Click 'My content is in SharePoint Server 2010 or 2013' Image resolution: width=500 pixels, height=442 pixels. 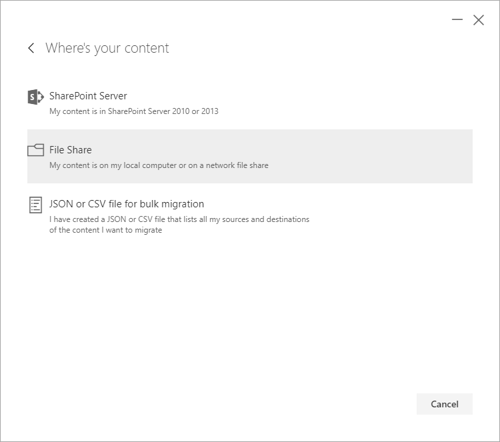(134, 111)
